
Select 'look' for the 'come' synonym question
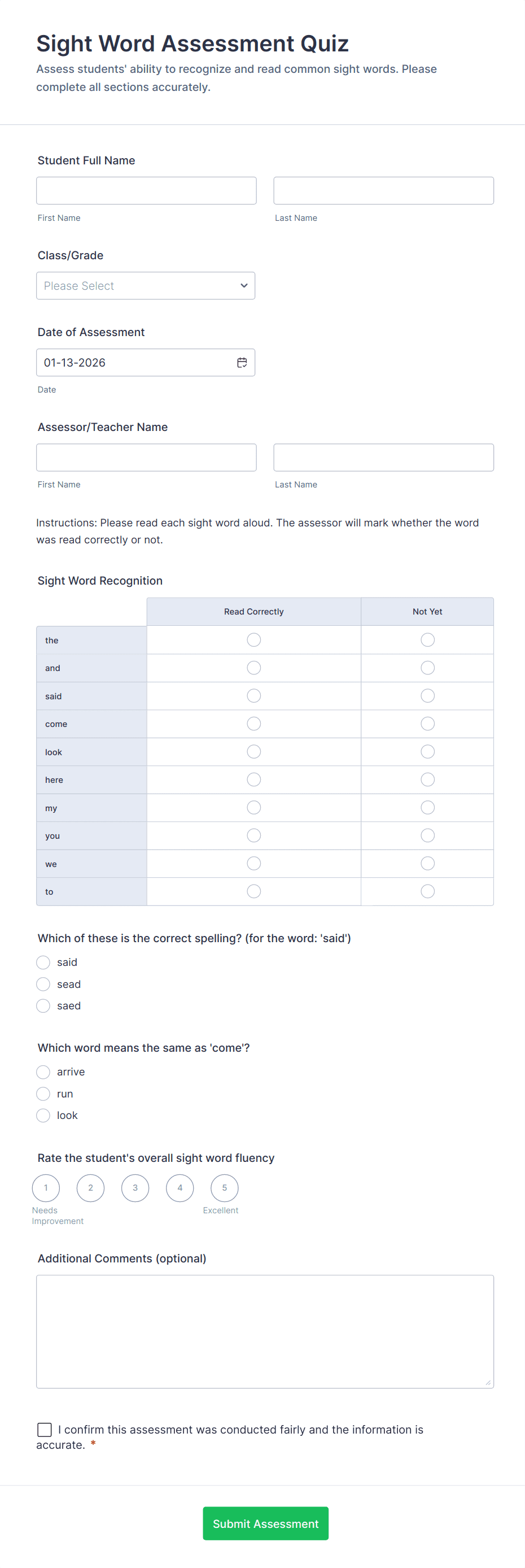[42, 1115]
